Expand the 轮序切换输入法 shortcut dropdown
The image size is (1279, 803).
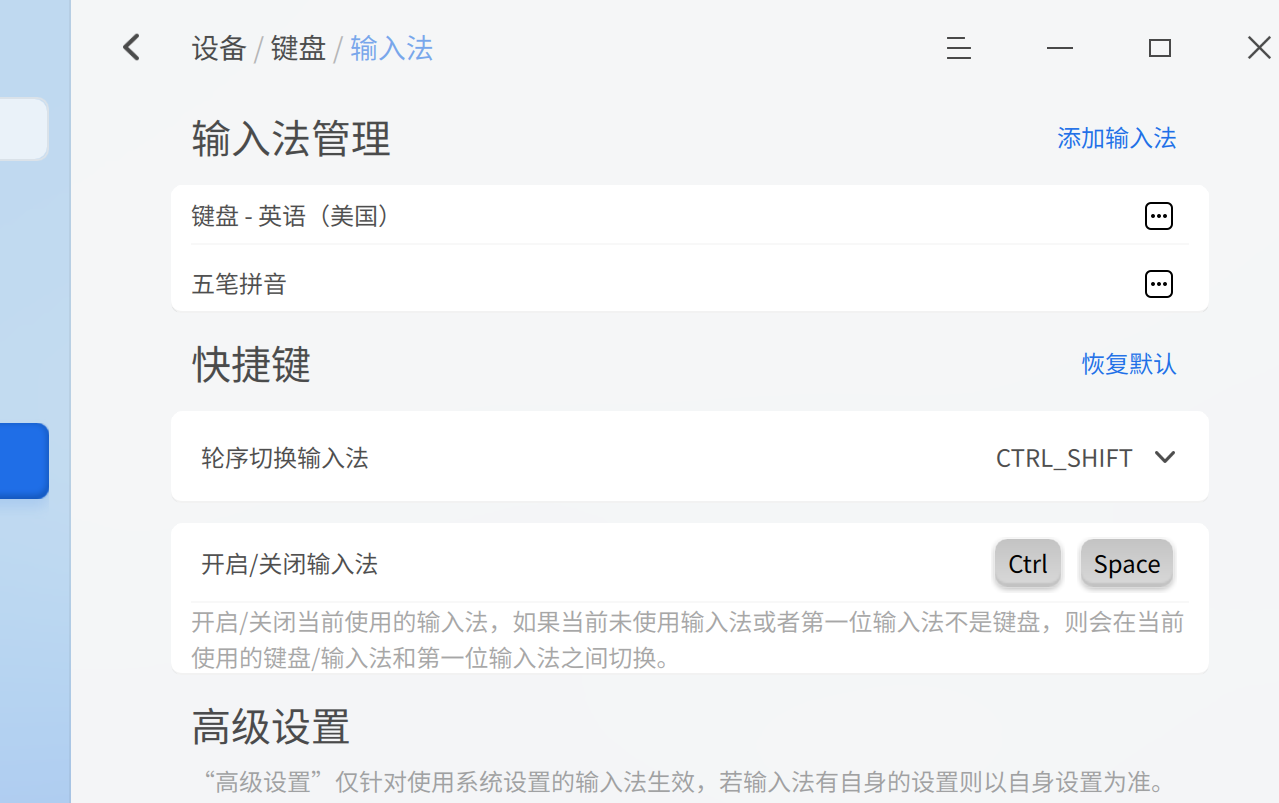[1164, 457]
